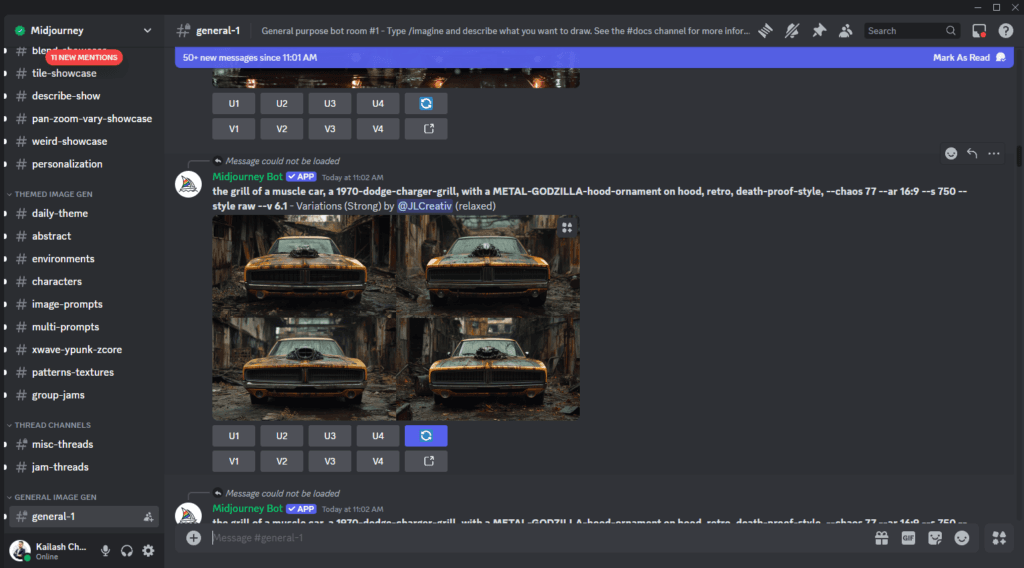Click U1 under the orange muscle car grid
The width and height of the screenshot is (1024, 568).
pyautogui.click(x=234, y=436)
